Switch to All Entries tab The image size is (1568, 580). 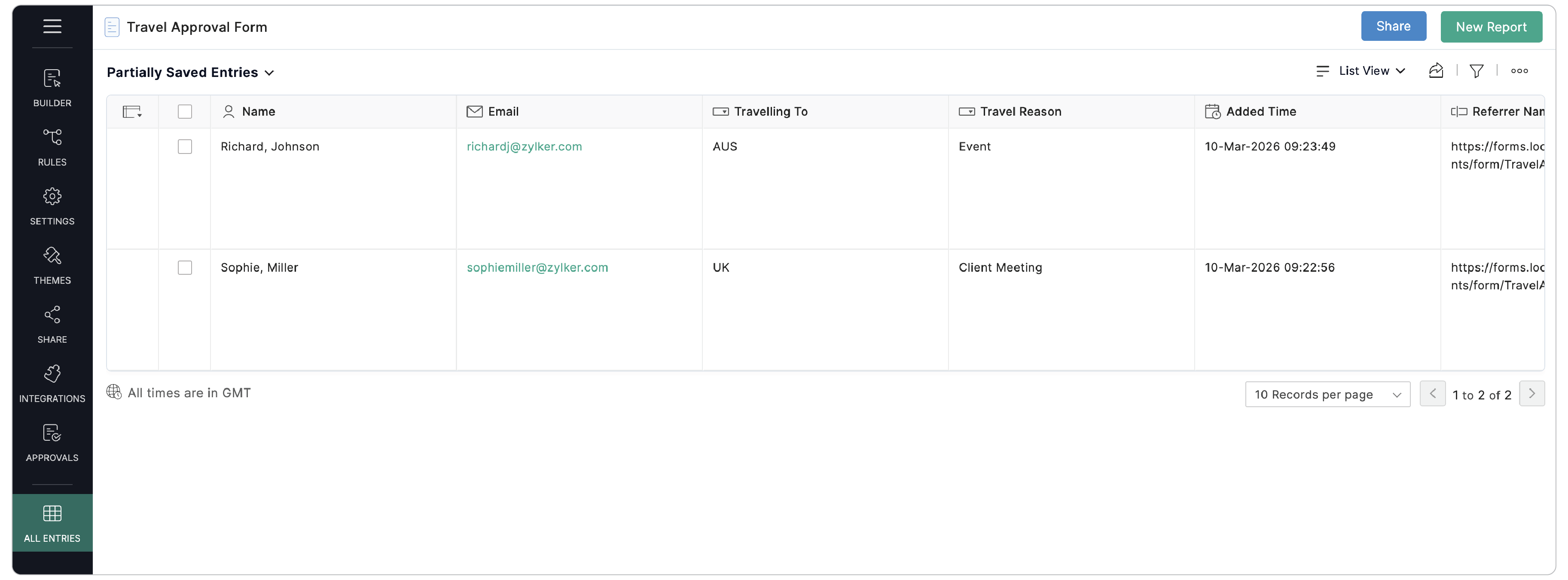(x=52, y=523)
